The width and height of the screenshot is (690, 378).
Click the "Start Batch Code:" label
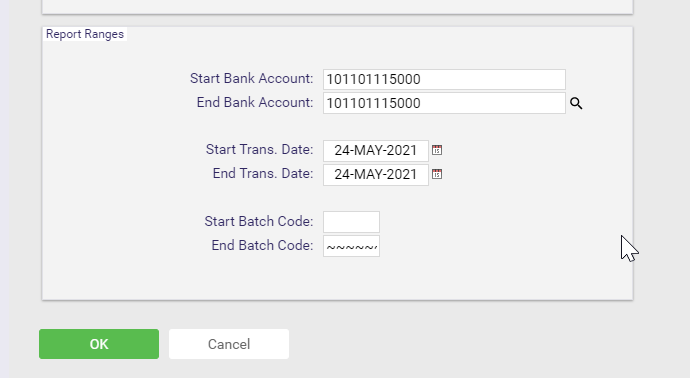tap(259, 221)
